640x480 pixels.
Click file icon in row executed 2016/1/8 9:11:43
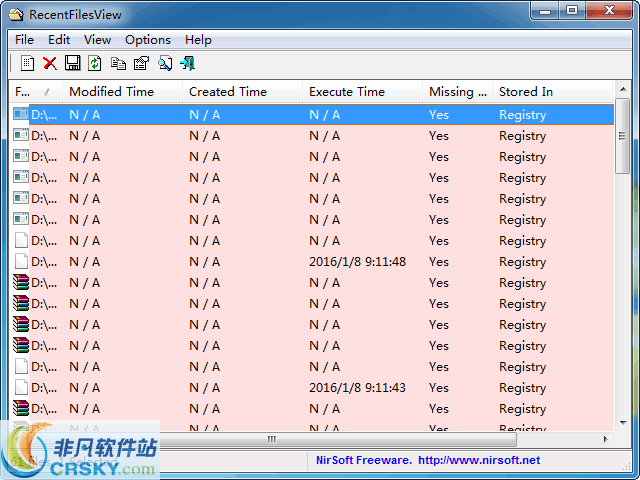coord(21,387)
